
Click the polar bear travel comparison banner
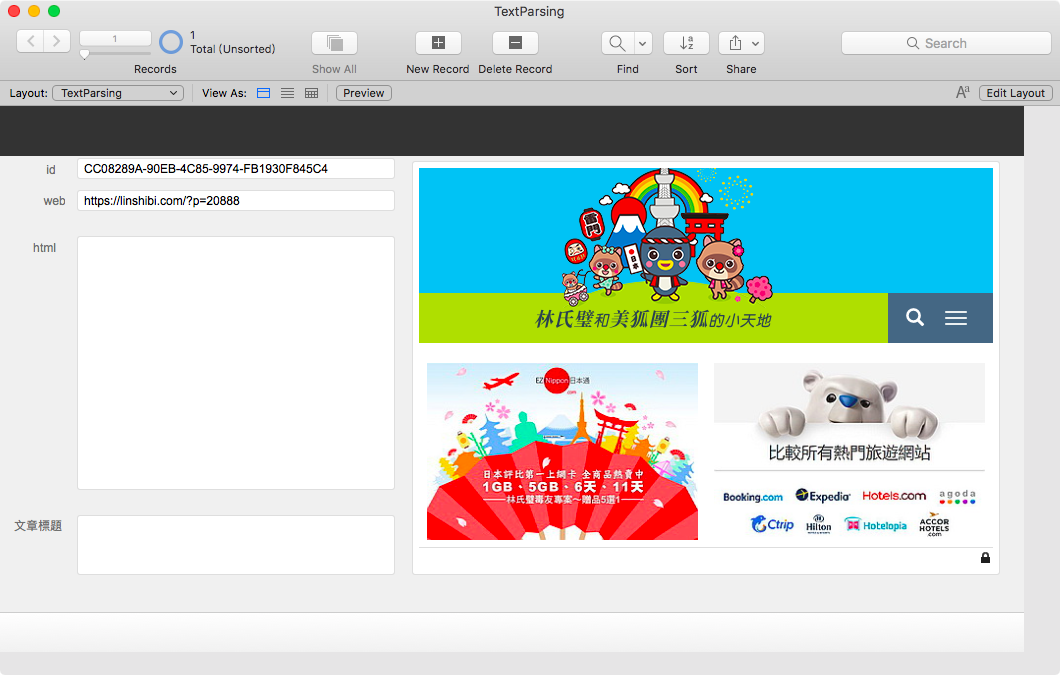(849, 416)
